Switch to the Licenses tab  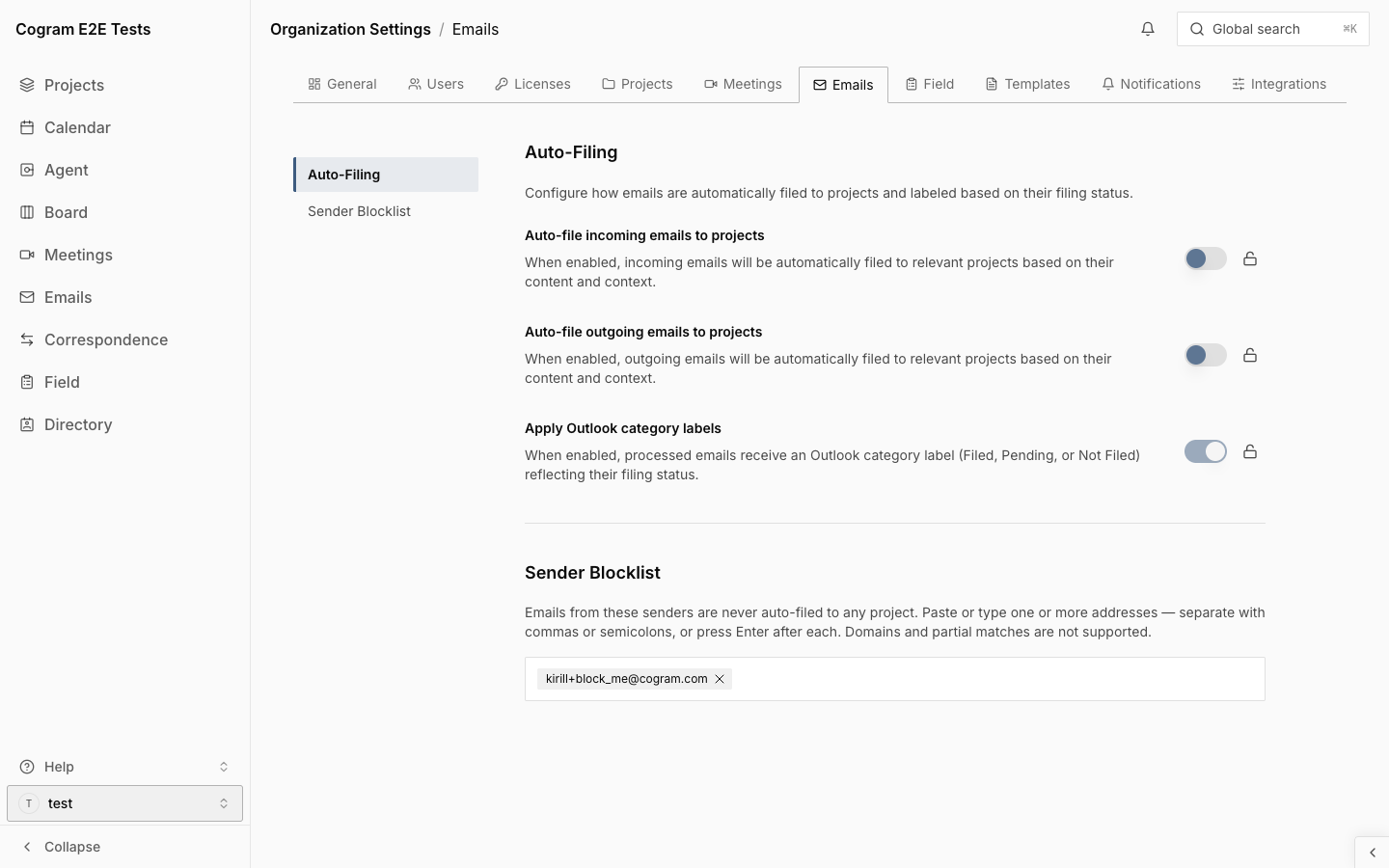532,84
